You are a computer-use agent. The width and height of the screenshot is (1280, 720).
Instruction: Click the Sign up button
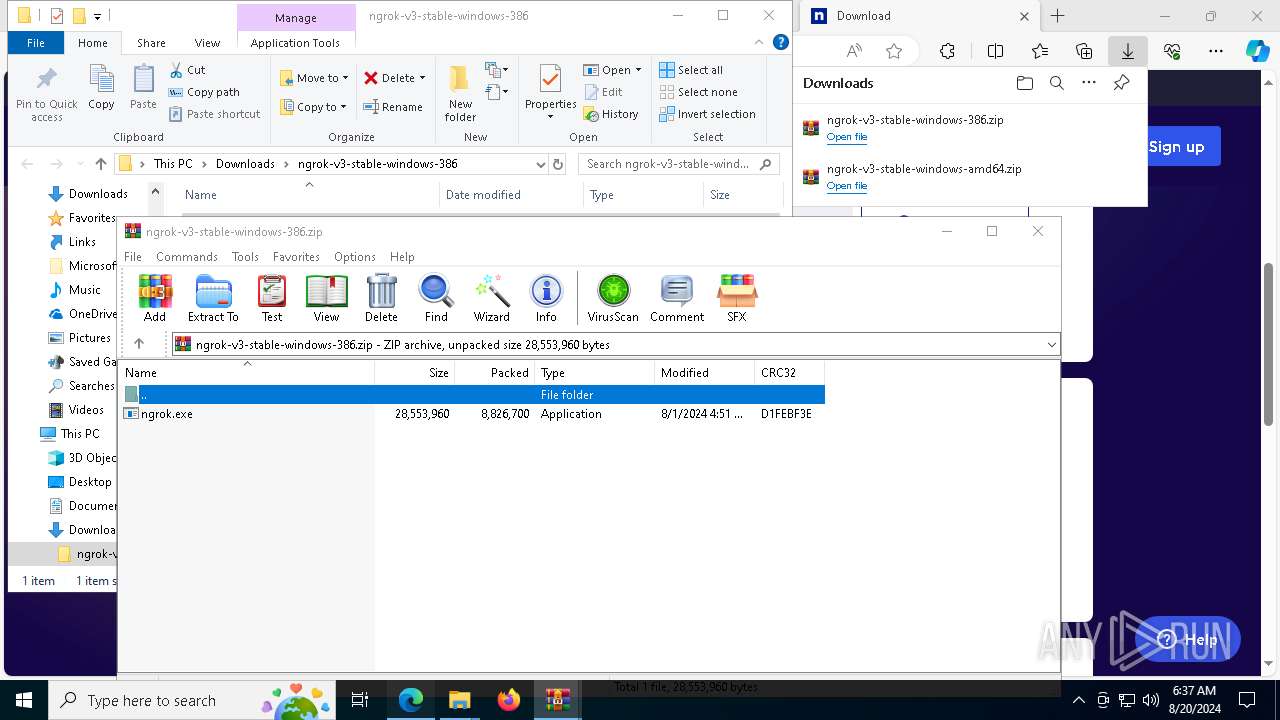(x=1177, y=147)
